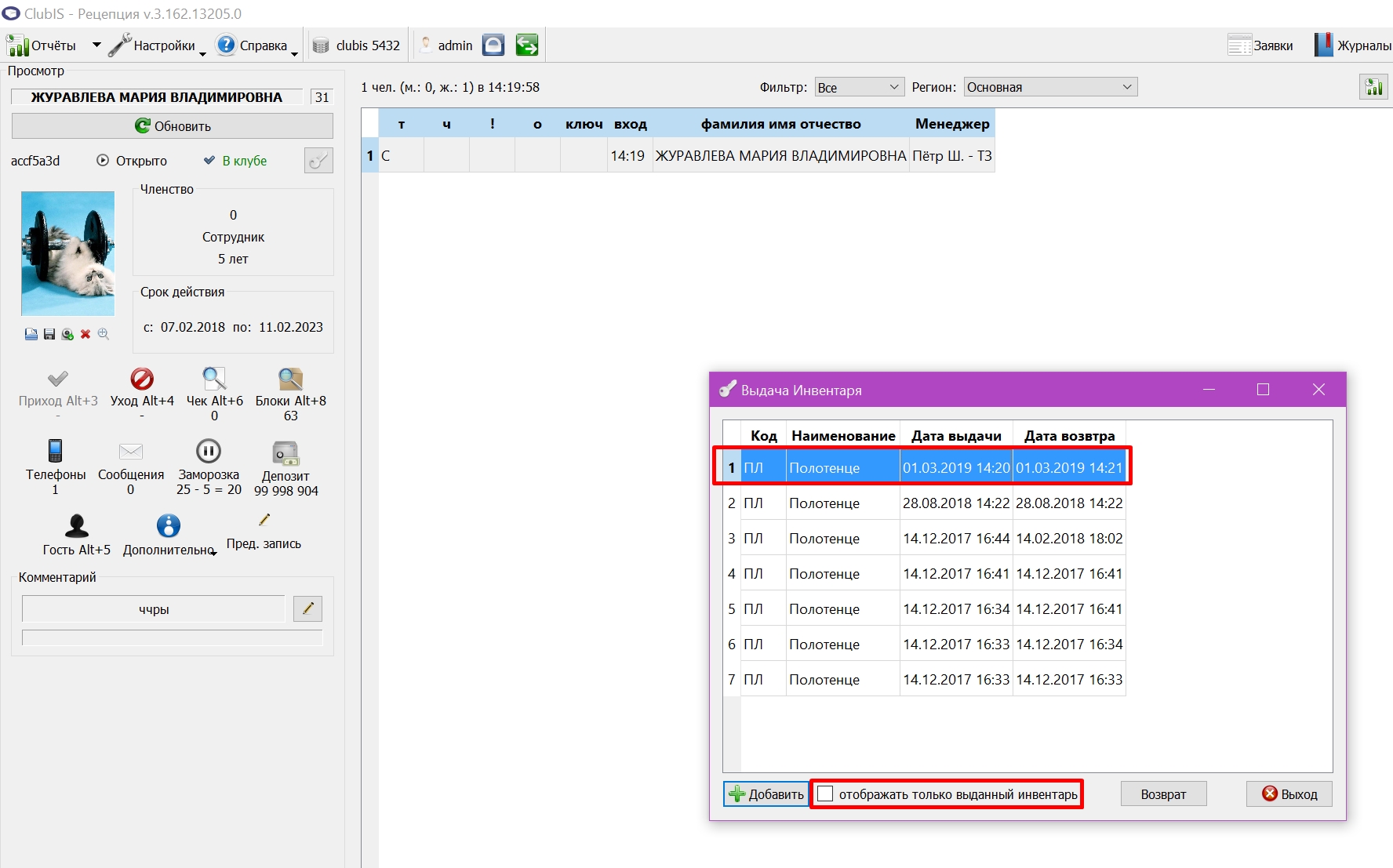
Task: Click the comment field containing чцры
Action: pyautogui.click(x=154, y=609)
